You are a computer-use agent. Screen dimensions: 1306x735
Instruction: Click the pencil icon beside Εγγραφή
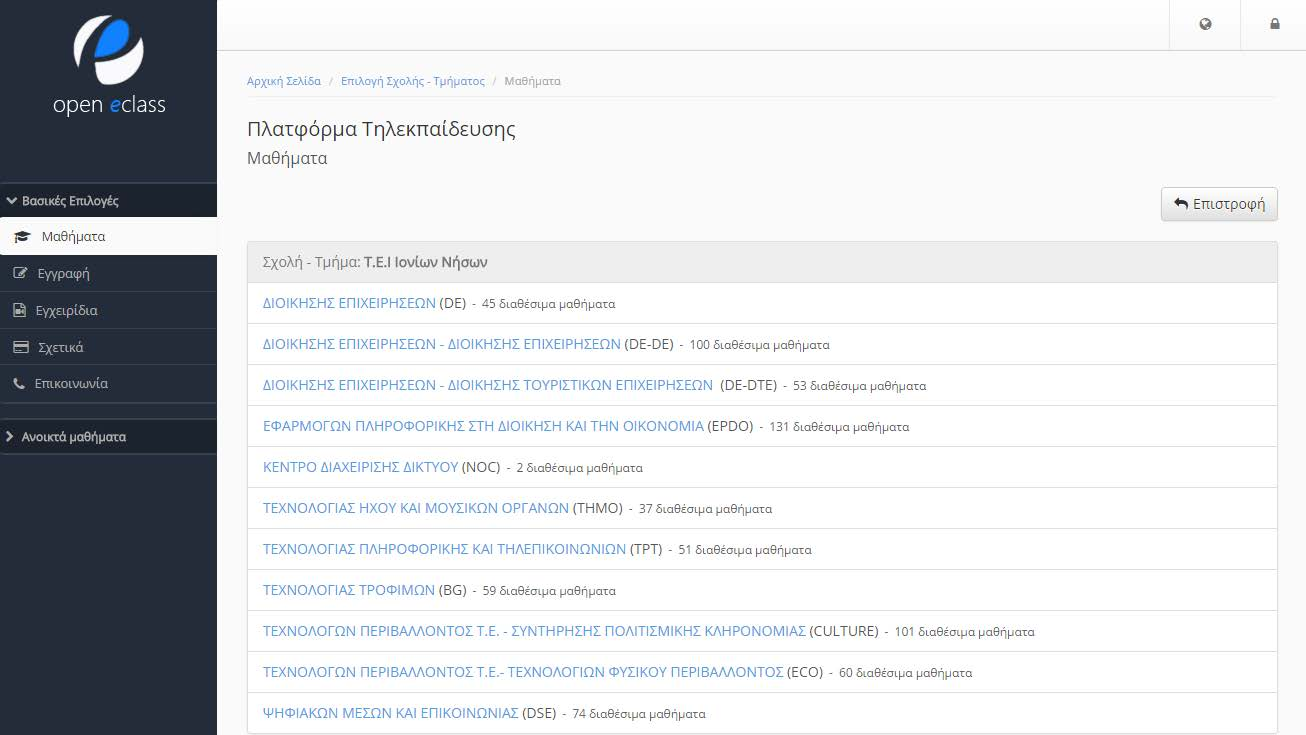[20, 273]
